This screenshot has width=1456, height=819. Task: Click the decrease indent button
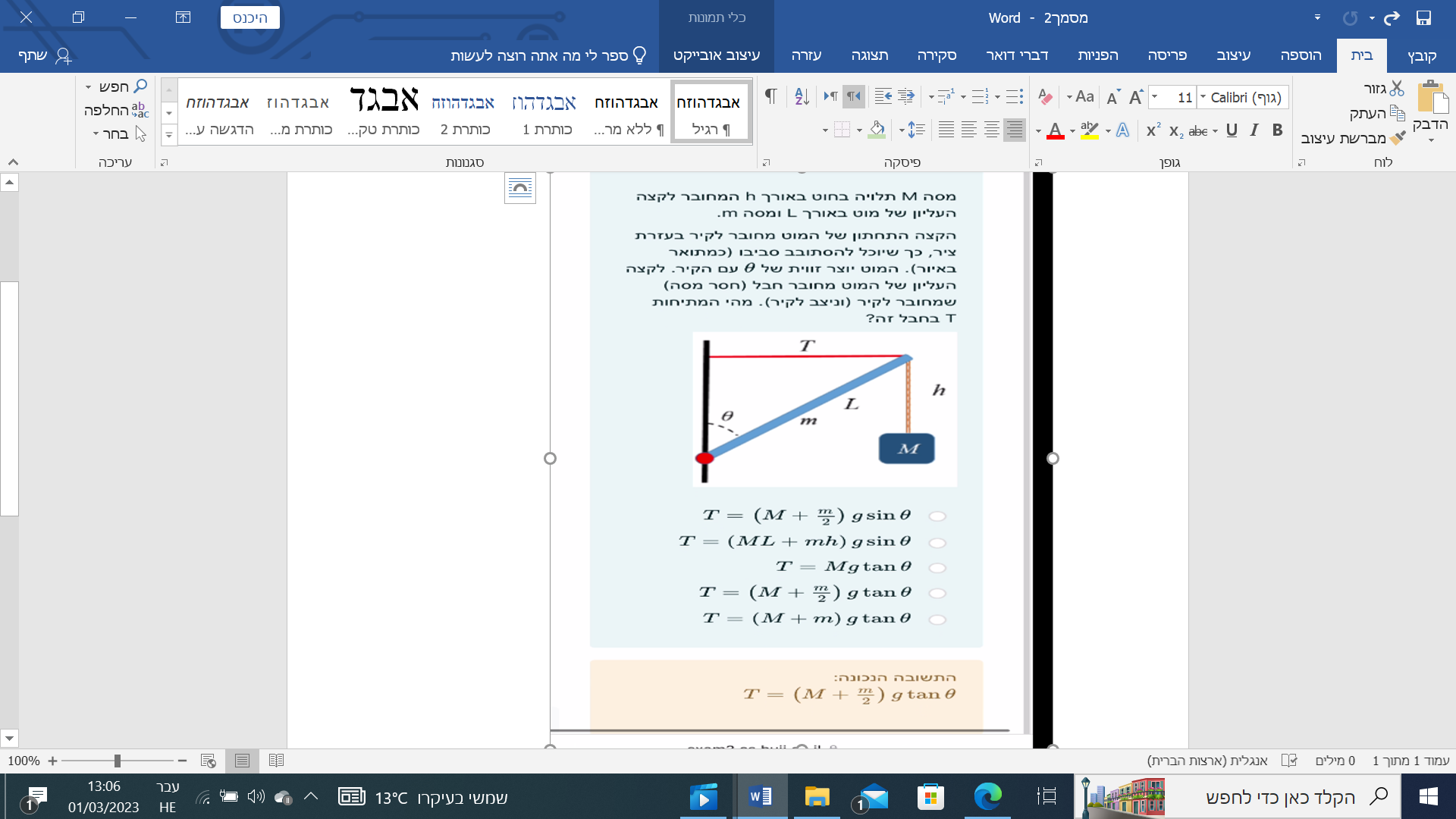pos(906,96)
